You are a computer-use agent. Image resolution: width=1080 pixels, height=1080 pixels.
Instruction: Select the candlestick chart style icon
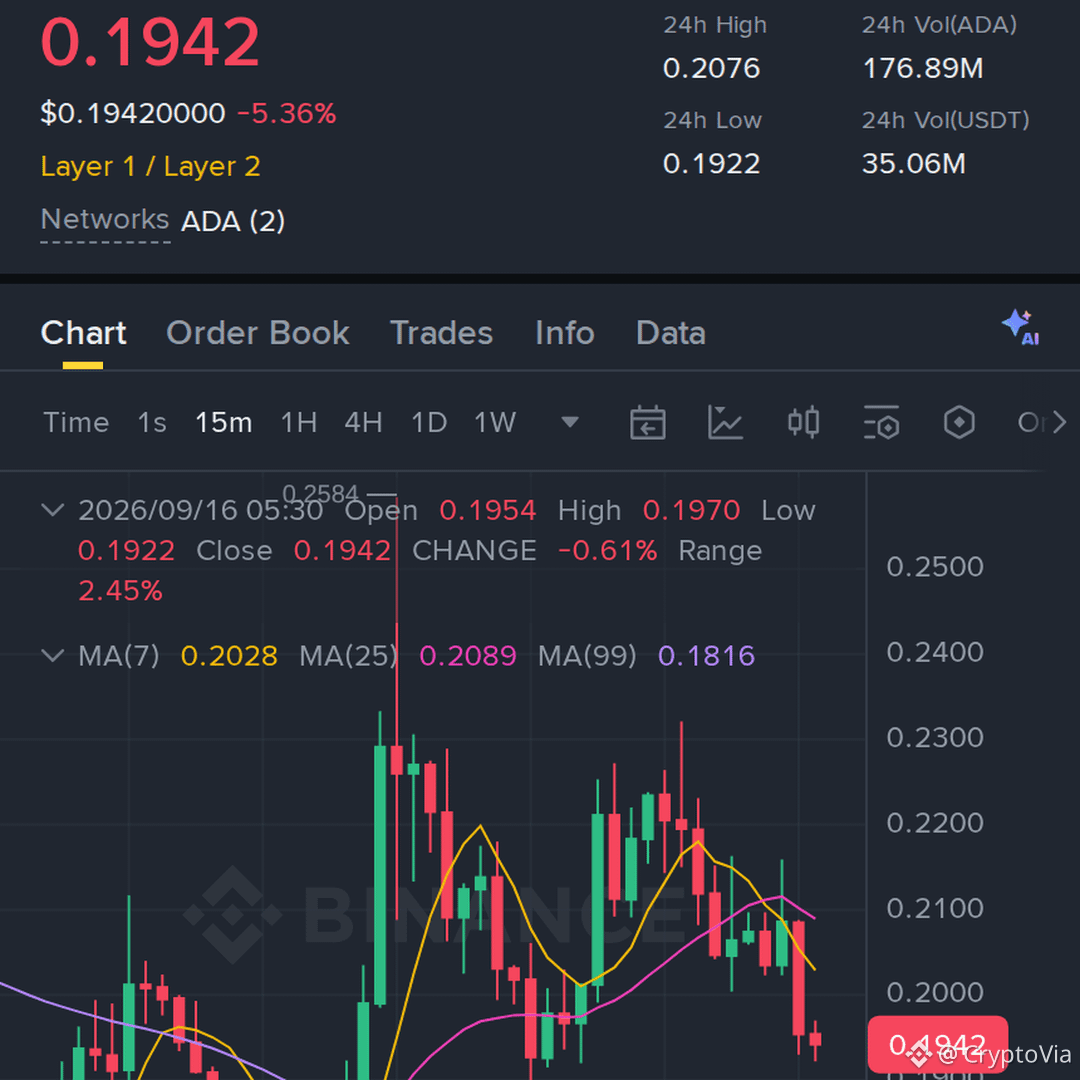coord(803,422)
